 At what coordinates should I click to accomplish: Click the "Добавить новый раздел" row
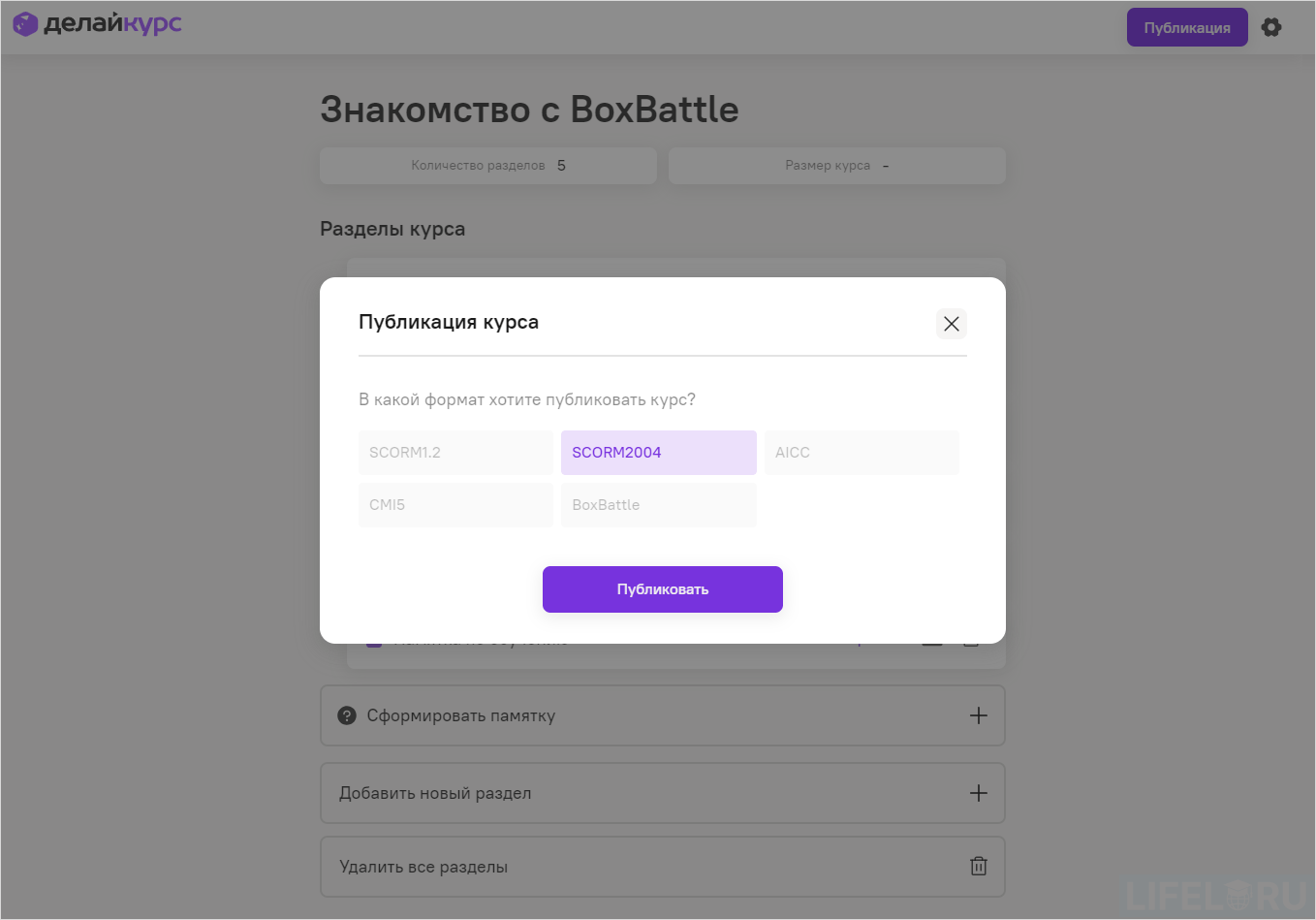(x=581, y=793)
